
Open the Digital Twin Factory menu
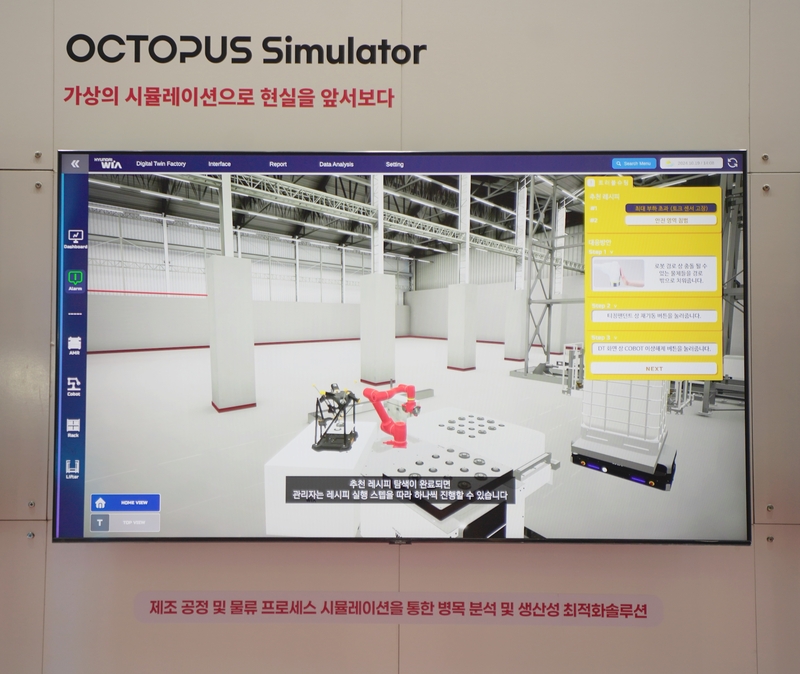click(x=161, y=164)
